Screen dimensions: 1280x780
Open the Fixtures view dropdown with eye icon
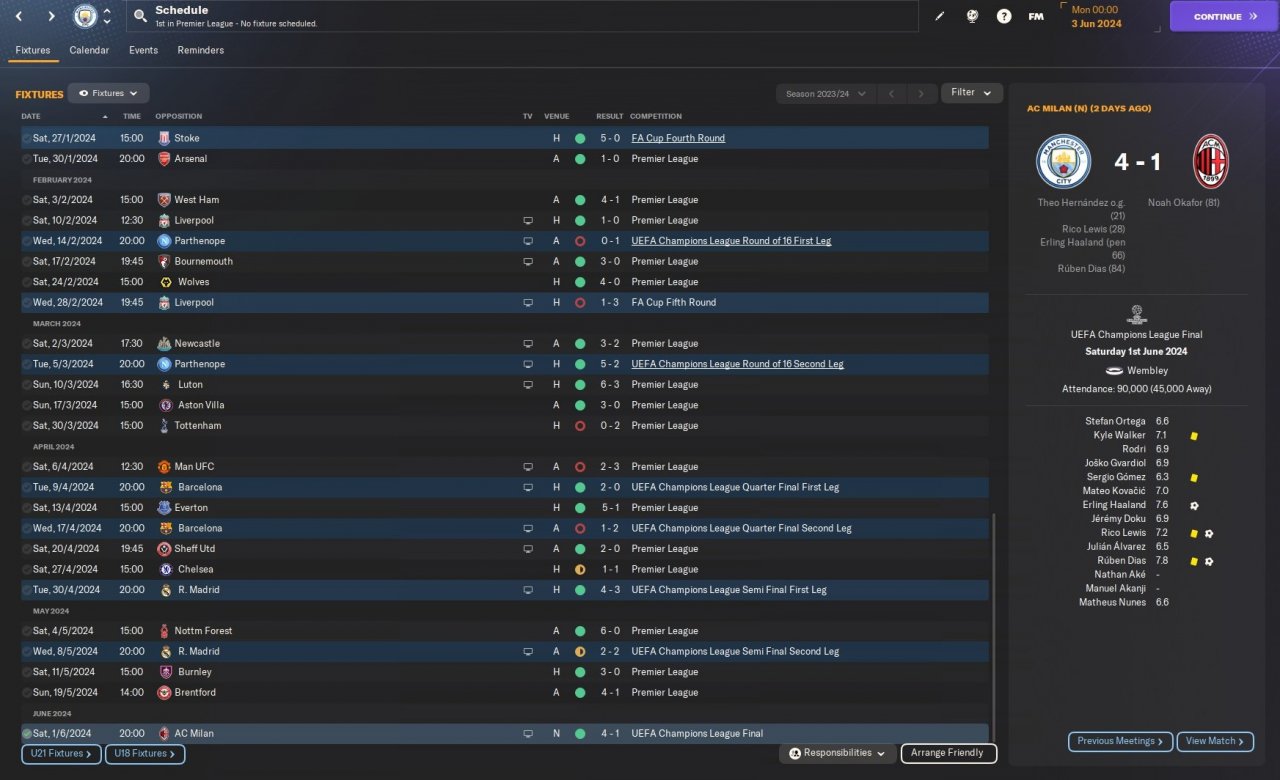pos(108,93)
